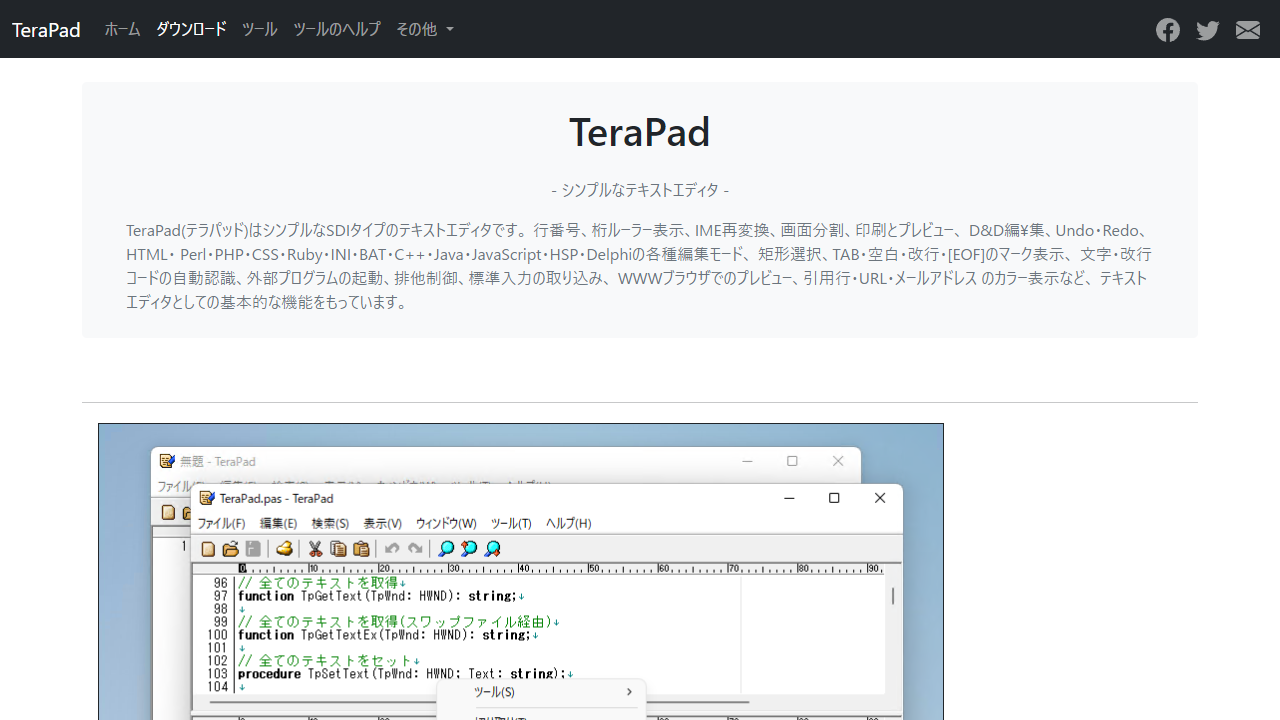Go to the ホーム nav link
The width and height of the screenshot is (1280, 720).
point(123,29)
